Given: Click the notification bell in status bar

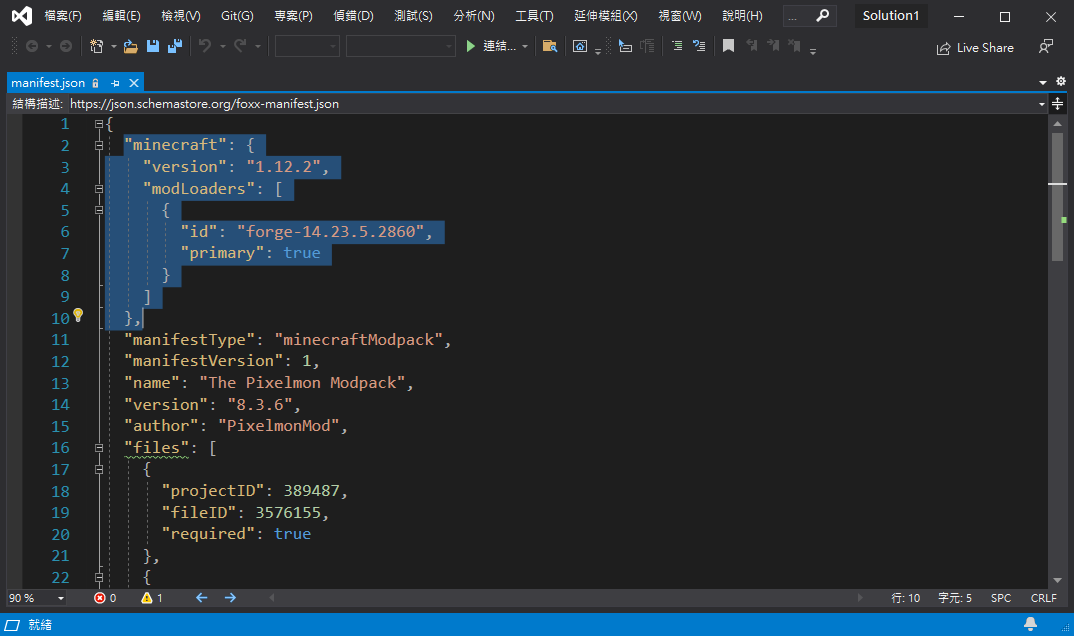Looking at the screenshot, I should (1030, 624).
